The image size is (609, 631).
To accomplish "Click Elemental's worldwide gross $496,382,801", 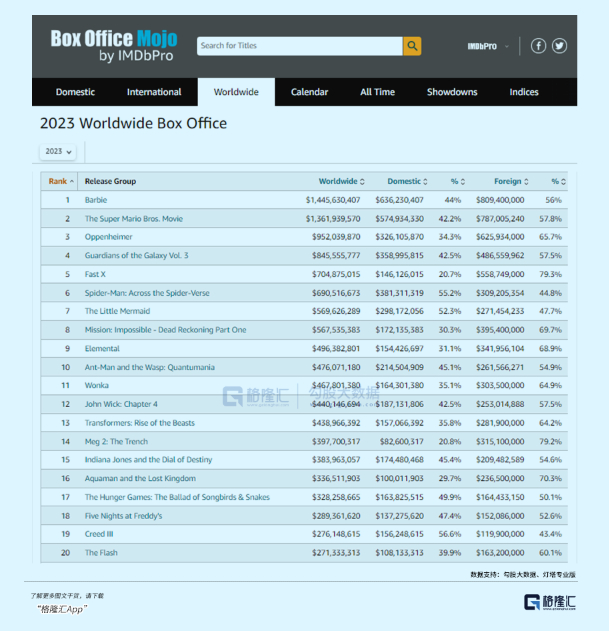I will [336, 348].
